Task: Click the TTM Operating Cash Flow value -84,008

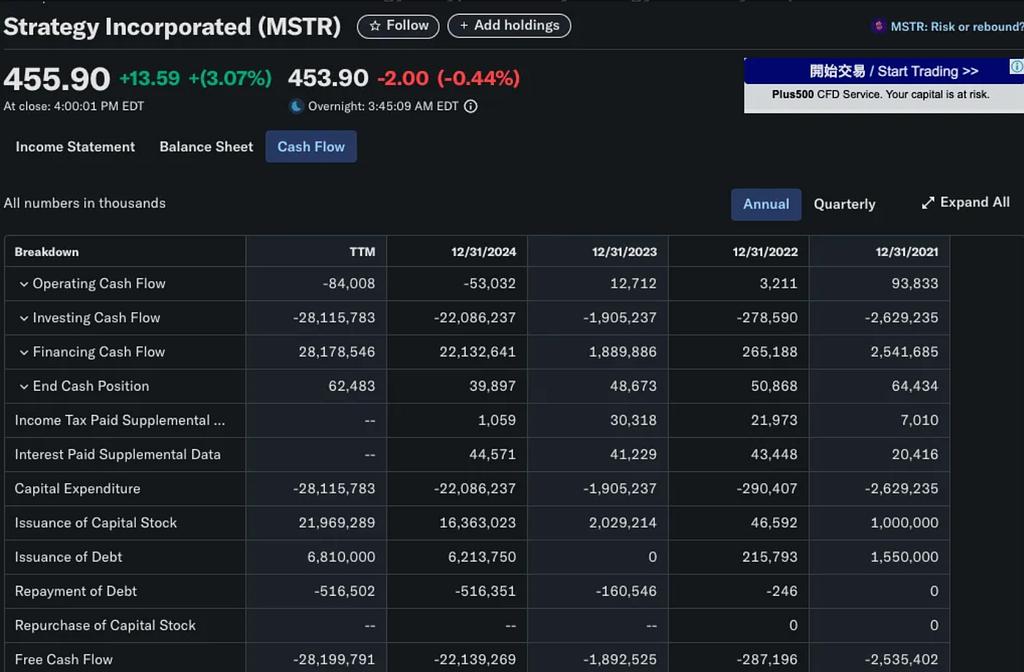Action: (349, 284)
